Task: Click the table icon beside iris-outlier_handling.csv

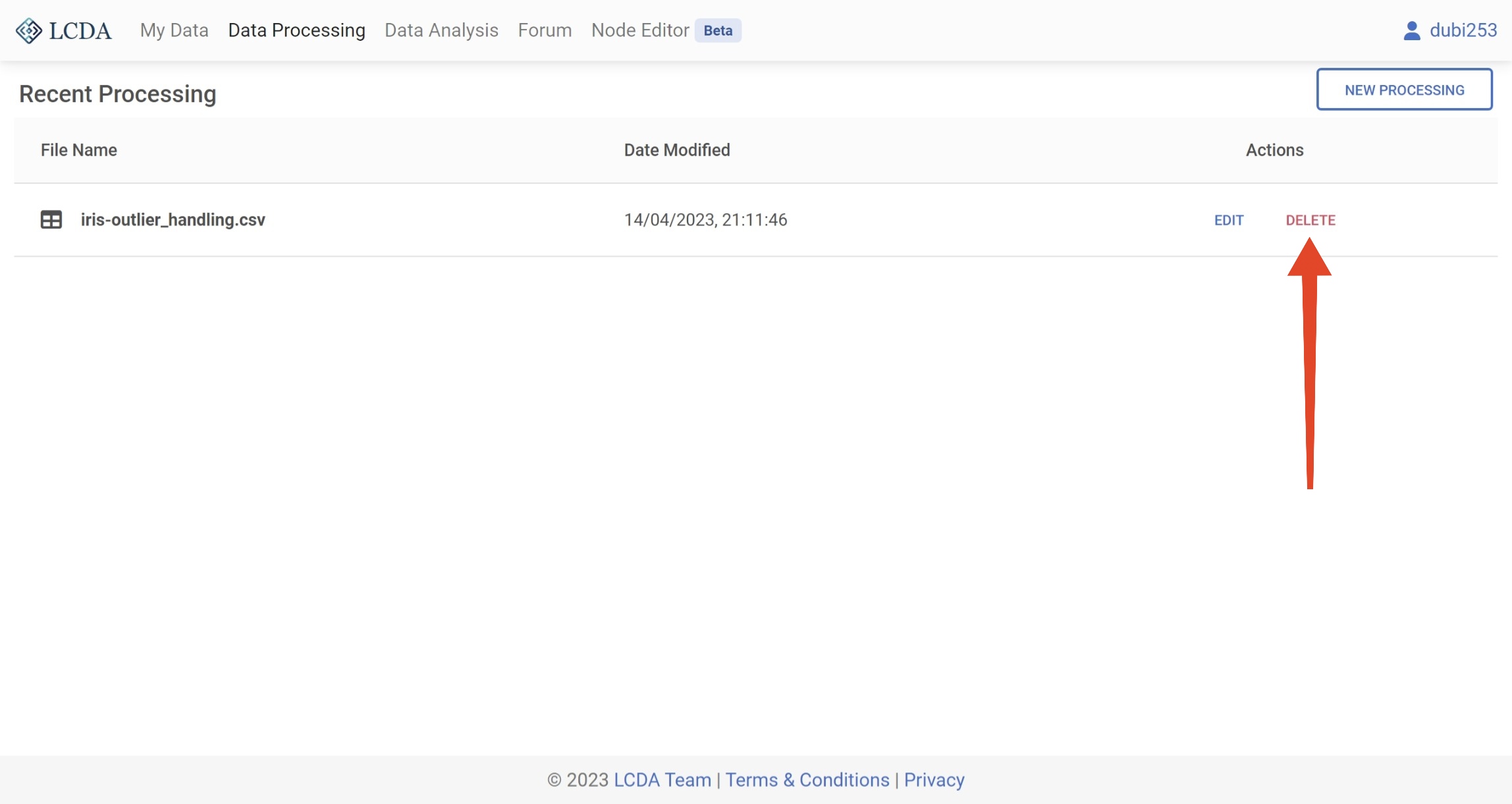Action: [x=51, y=219]
